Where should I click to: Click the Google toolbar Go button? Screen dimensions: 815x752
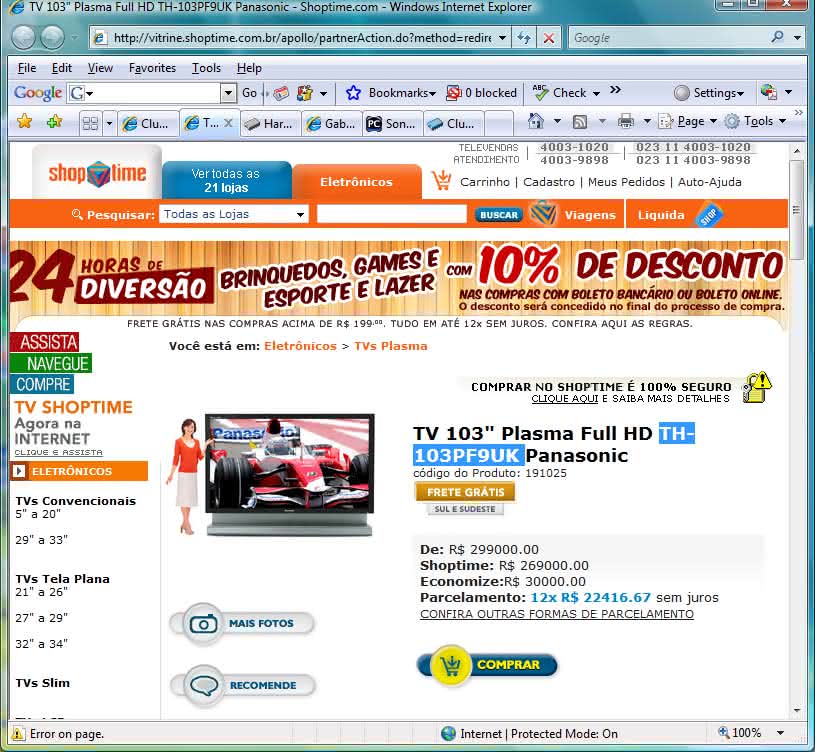(249, 93)
